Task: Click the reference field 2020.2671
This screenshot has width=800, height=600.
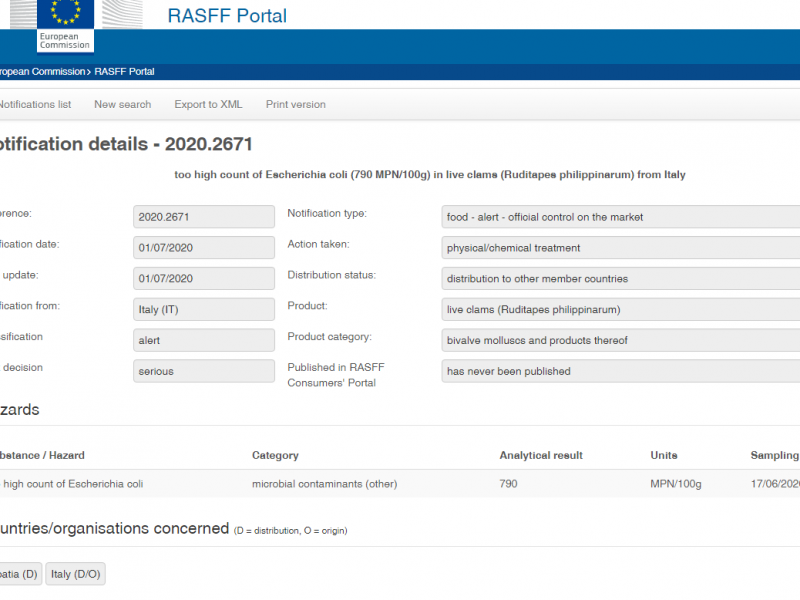Action: 204,217
